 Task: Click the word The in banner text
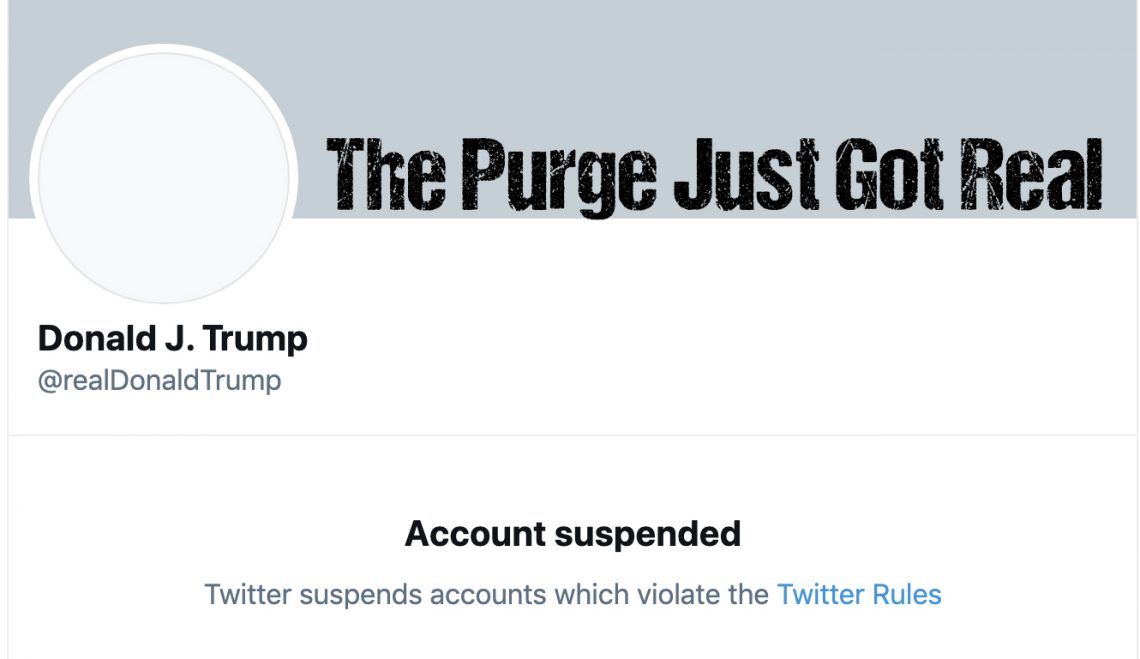click(x=385, y=175)
